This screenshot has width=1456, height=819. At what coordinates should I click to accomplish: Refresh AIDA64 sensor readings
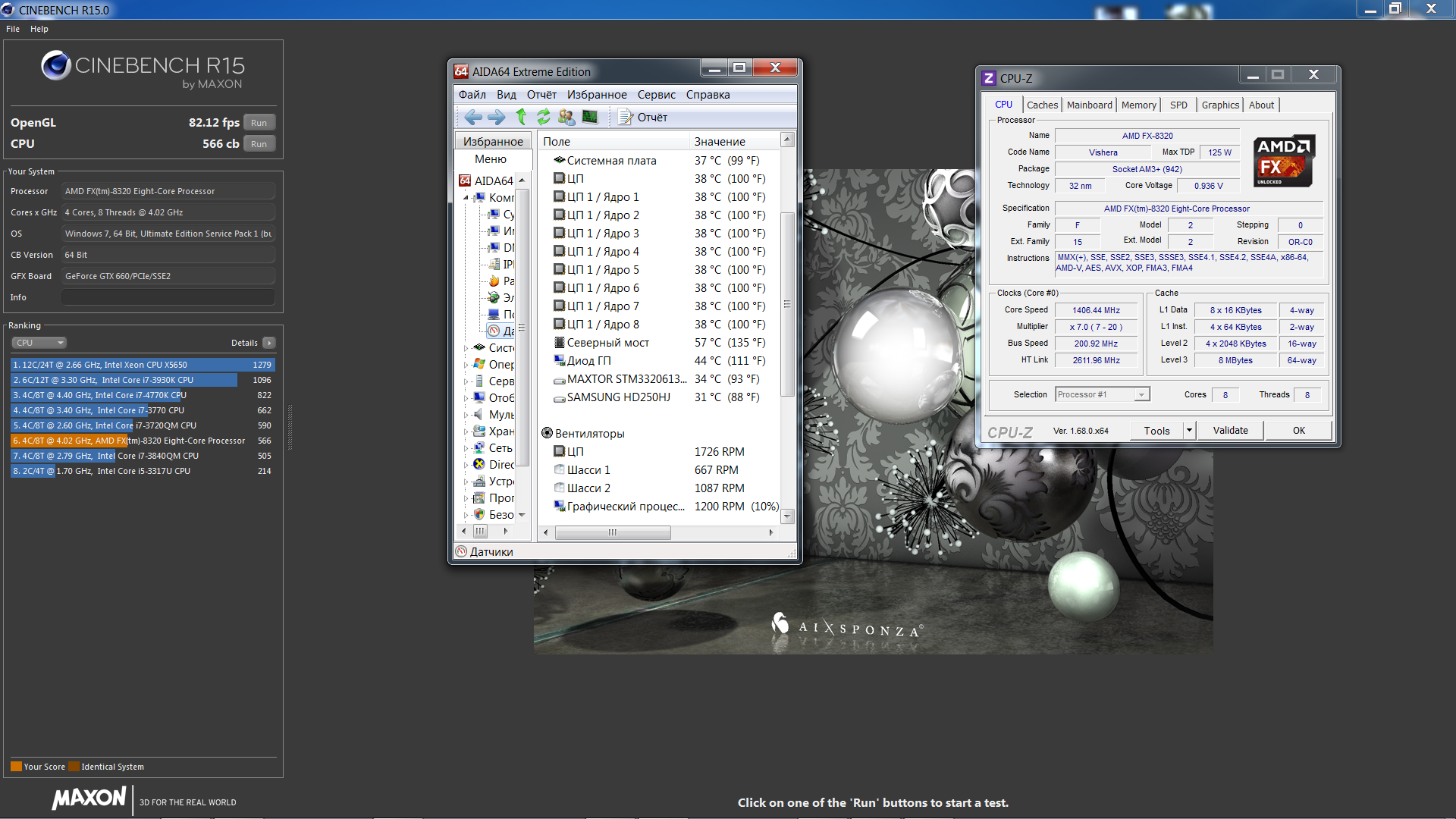point(544,117)
